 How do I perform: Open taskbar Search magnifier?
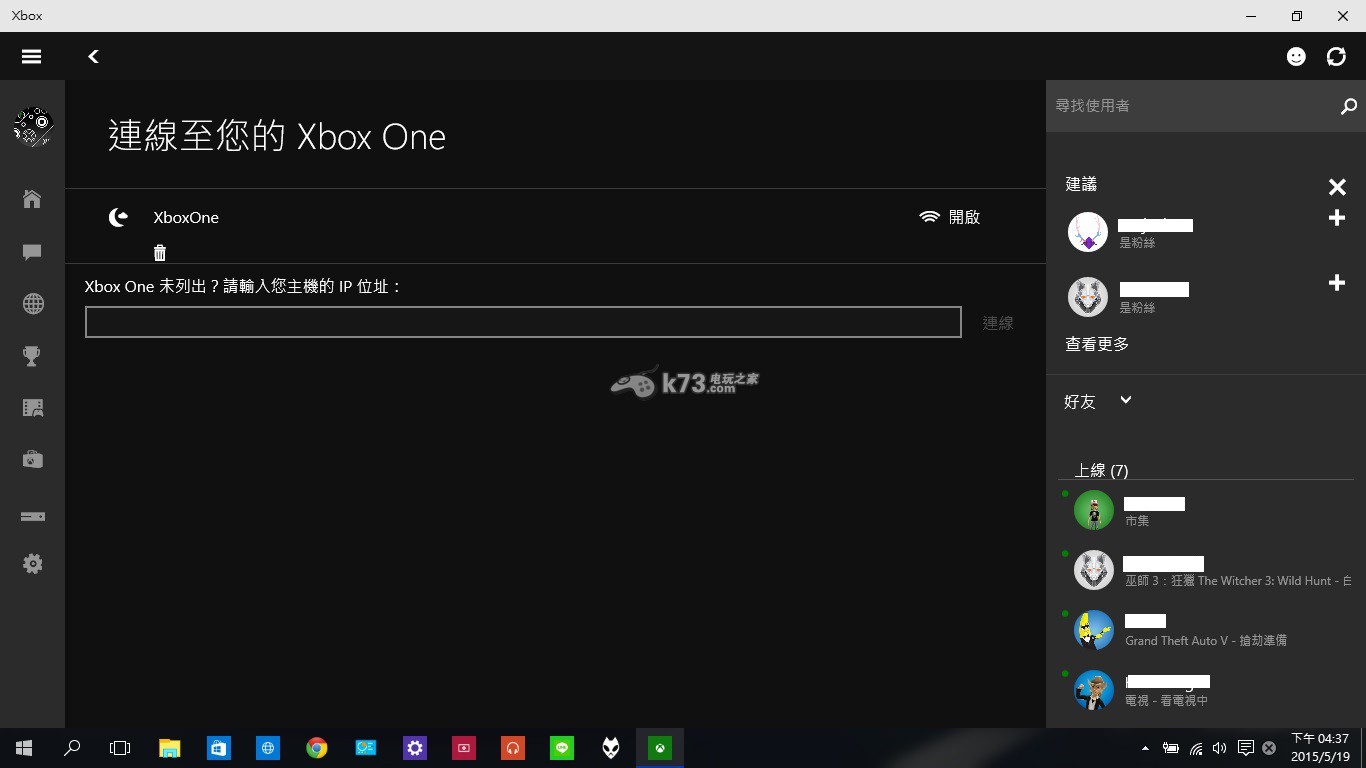[x=72, y=748]
